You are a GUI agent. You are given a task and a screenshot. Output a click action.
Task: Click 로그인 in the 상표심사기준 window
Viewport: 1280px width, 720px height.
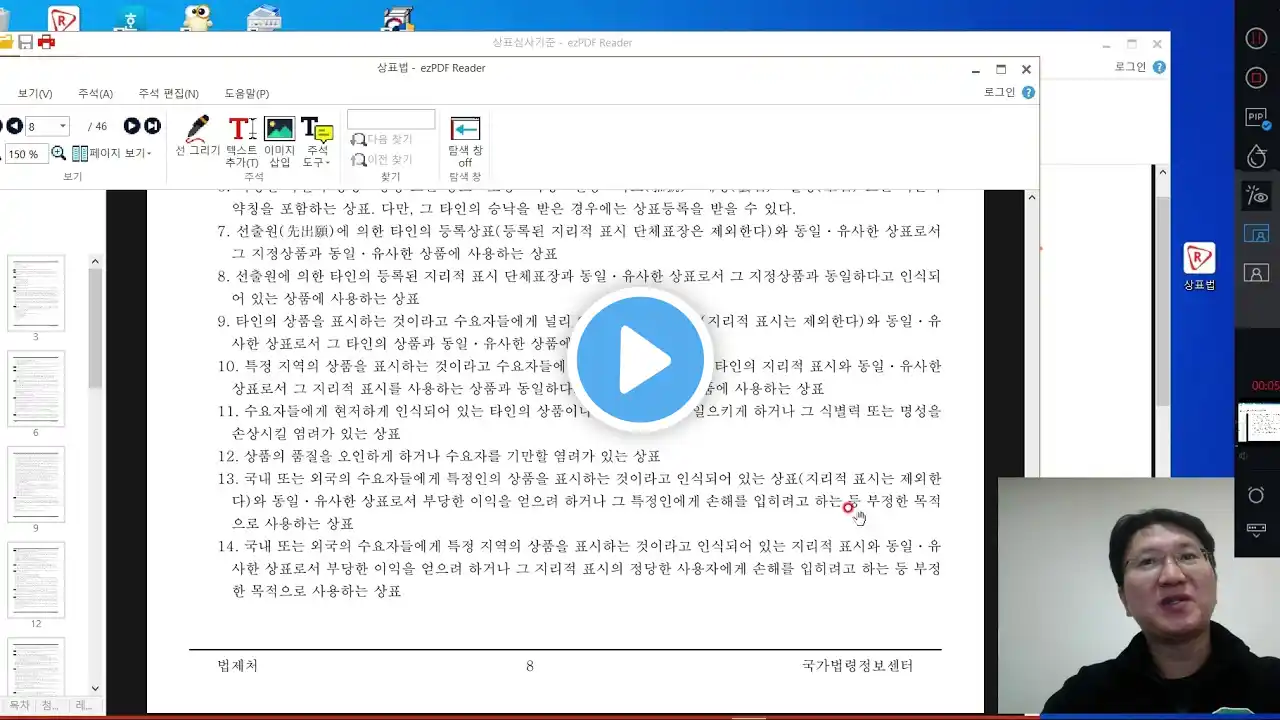pyautogui.click(x=1131, y=67)
